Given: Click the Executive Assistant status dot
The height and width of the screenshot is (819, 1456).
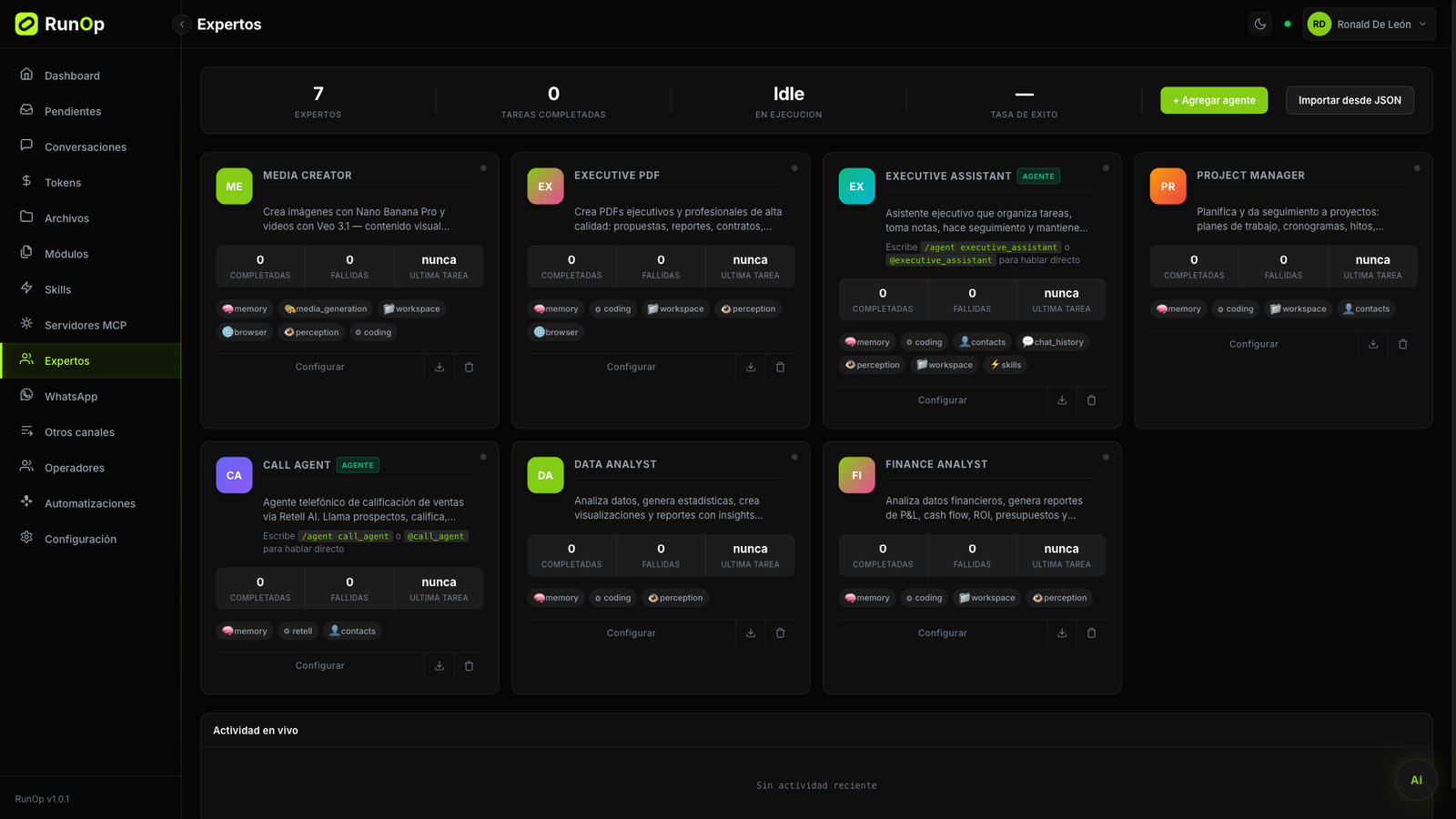Looking at the screenshot, I should (x=1106, y=167).
